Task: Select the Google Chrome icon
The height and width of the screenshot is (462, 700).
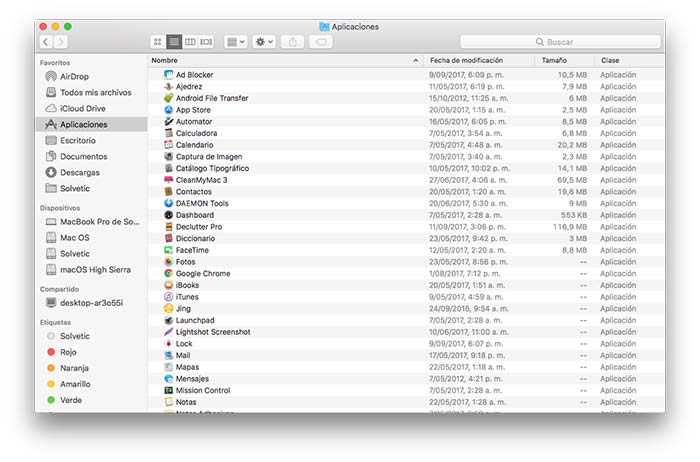Action: pos(168,273)
